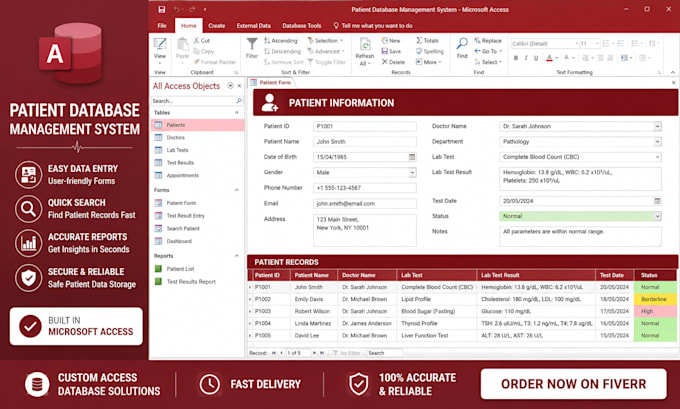Click Refresh All icon in Records group
The width and height of the screenshot is (680, 409).
365,44
